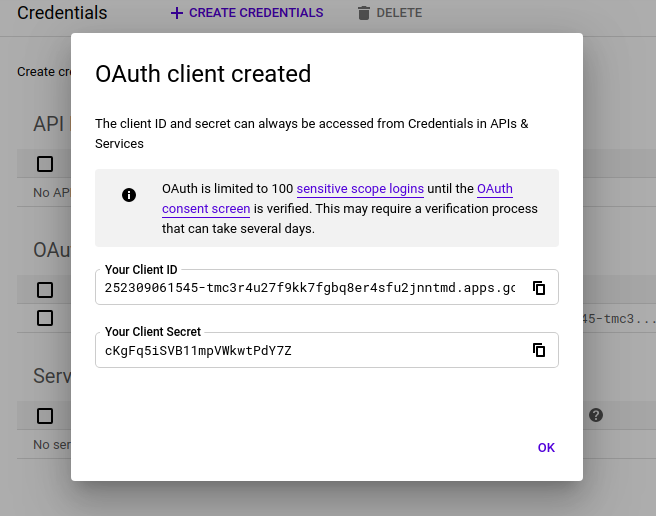Viewport: 656px width, 516px height.
Task: Click CREATE CREDENTIALS in the header
Action: pos(256,13)
